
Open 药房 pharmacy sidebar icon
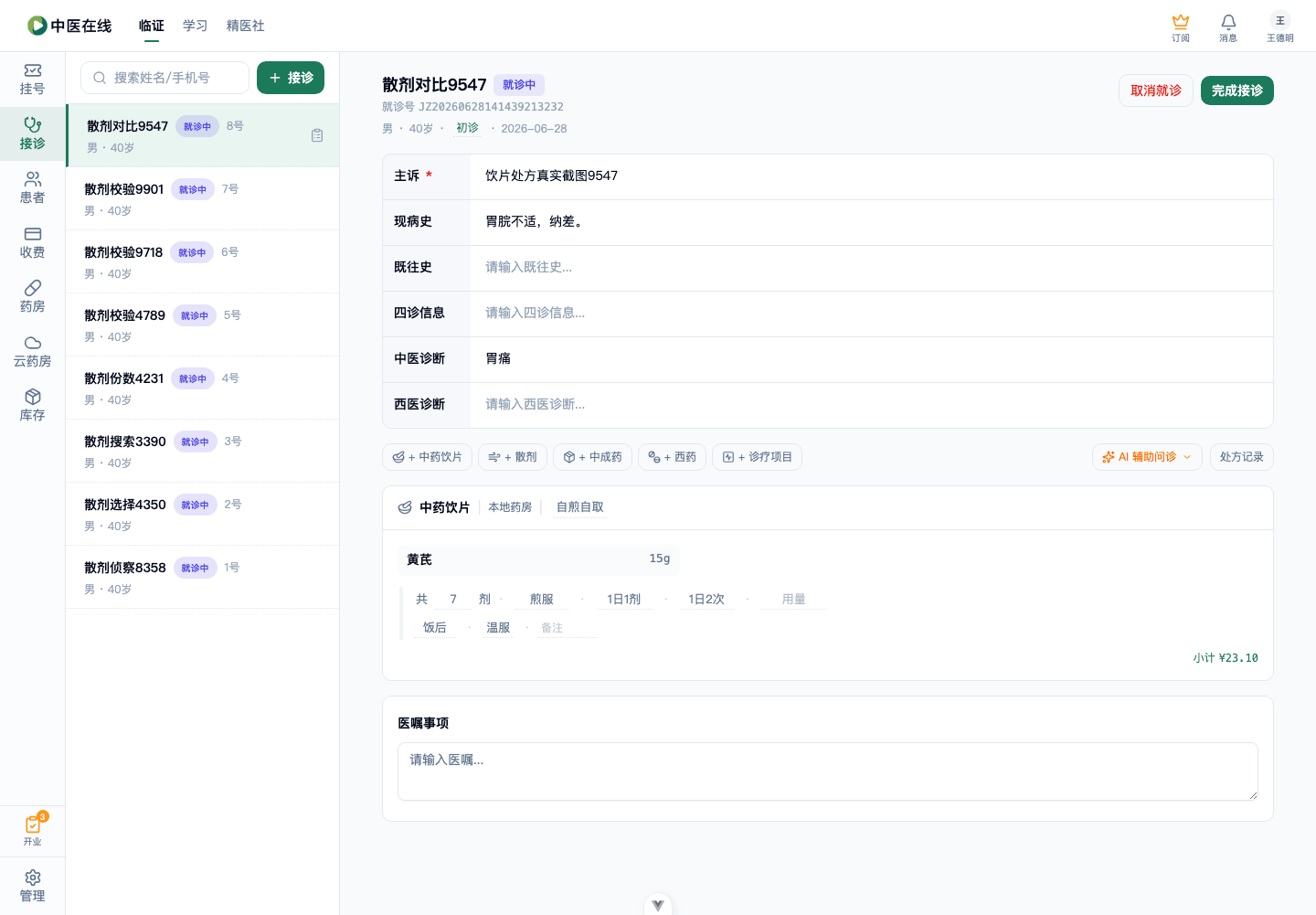pyautogui.click(x=32, y=297)
